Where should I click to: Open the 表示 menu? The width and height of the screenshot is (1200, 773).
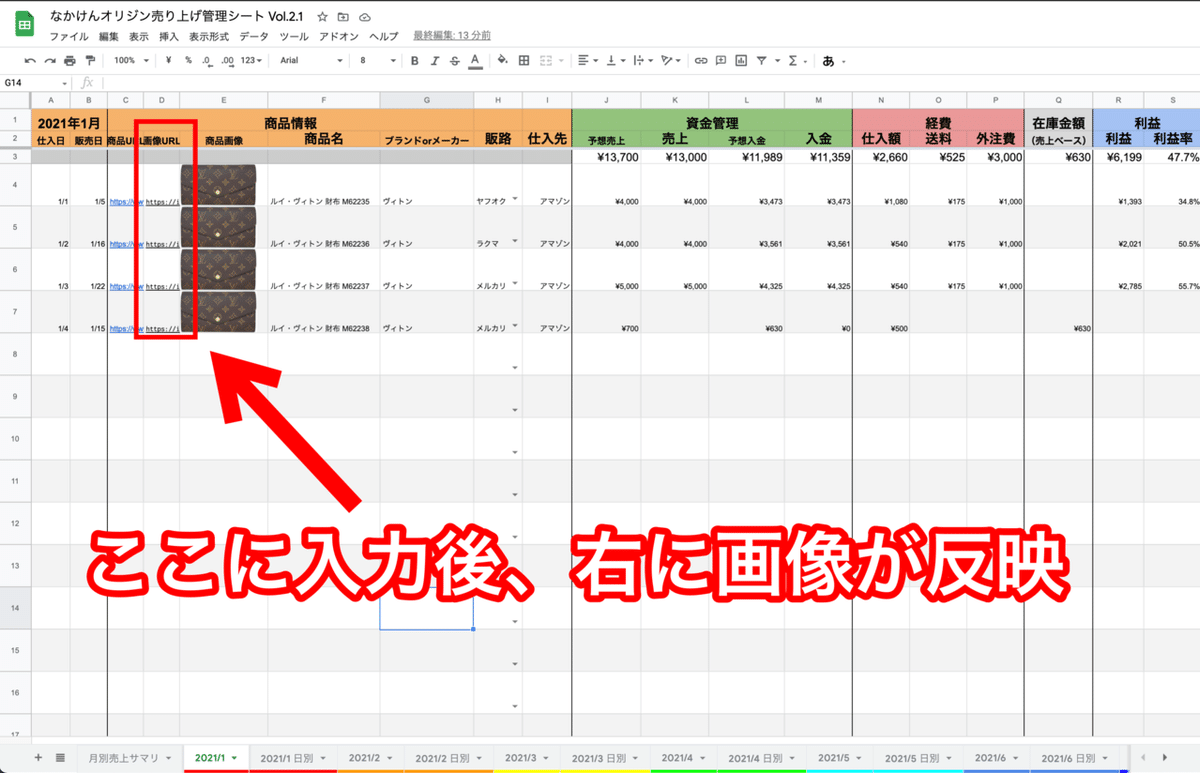click(139, 36)
